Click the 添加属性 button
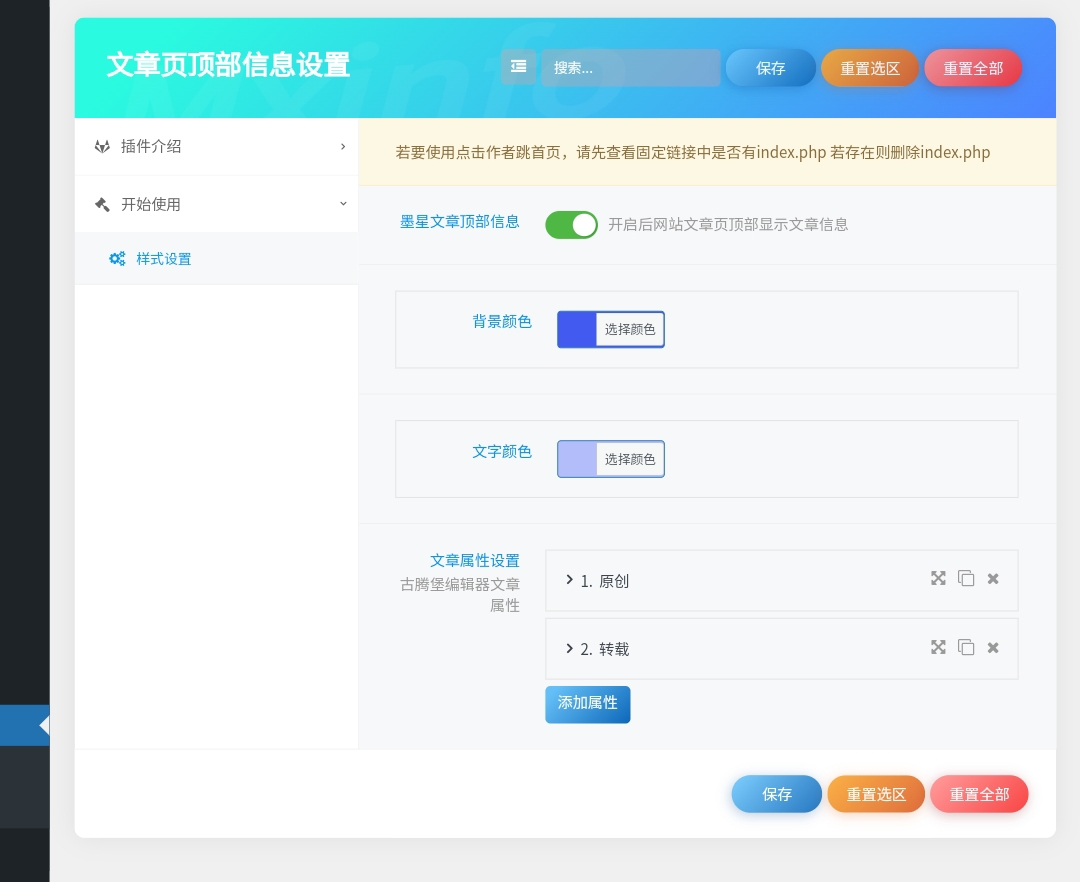The image size is (1080, 882). (x=587, y=704)
